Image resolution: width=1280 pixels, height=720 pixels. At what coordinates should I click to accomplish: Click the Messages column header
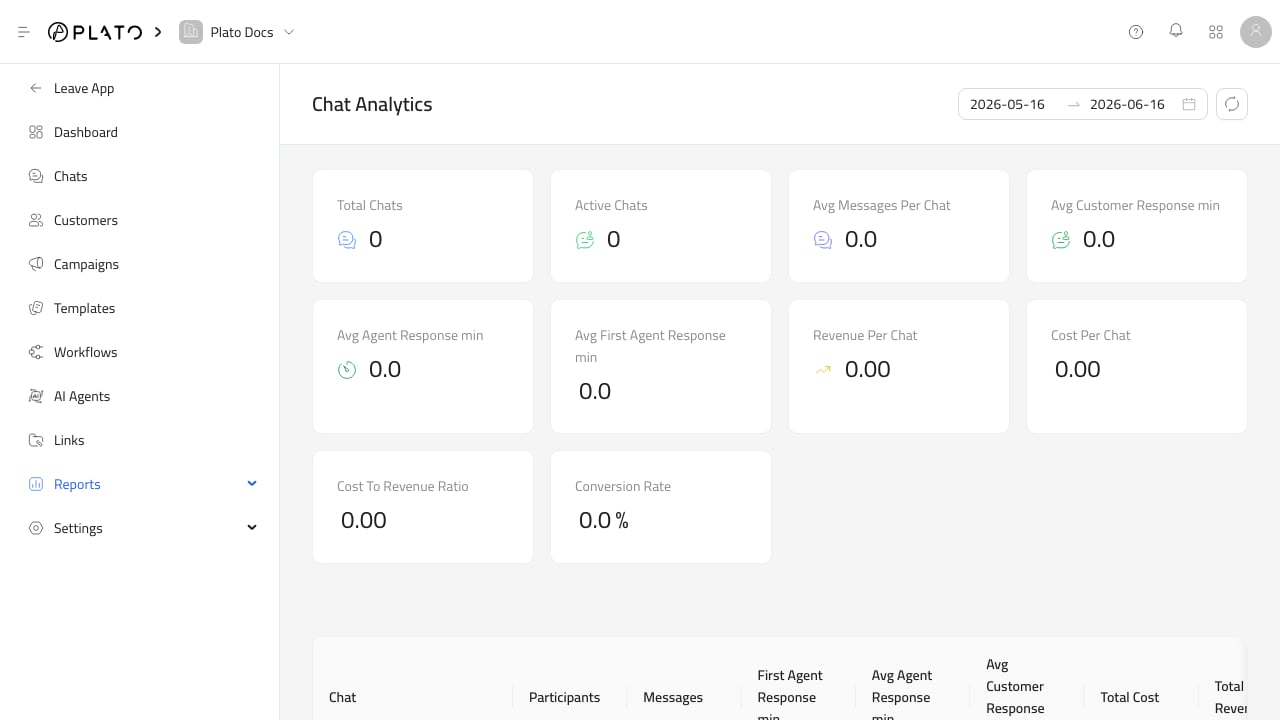pyautogui.click(x=673, y=697)
